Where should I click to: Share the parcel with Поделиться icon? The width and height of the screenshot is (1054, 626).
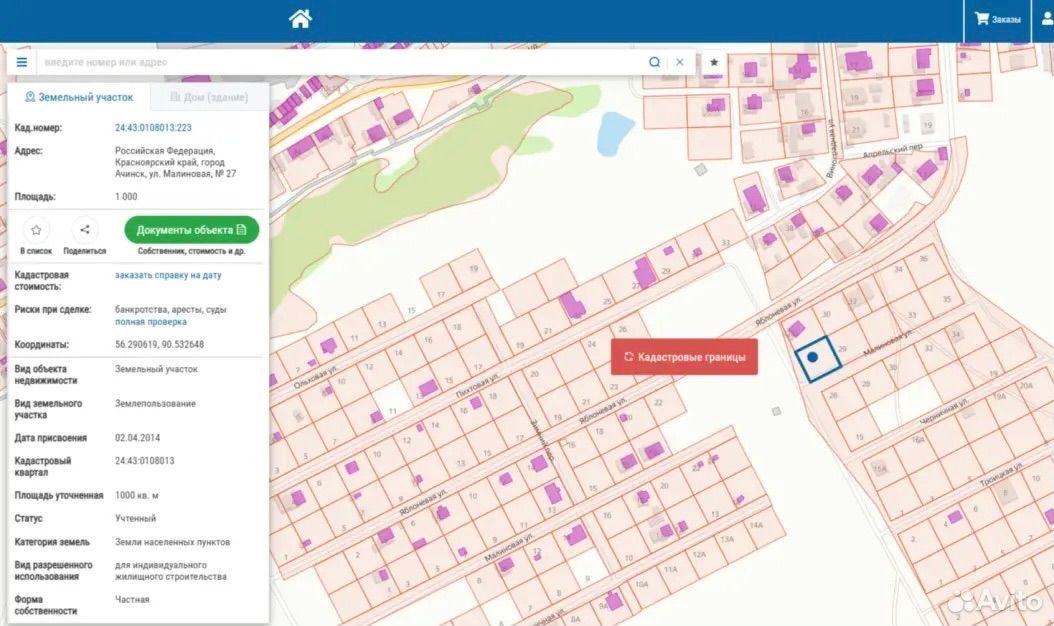point(85,236)
